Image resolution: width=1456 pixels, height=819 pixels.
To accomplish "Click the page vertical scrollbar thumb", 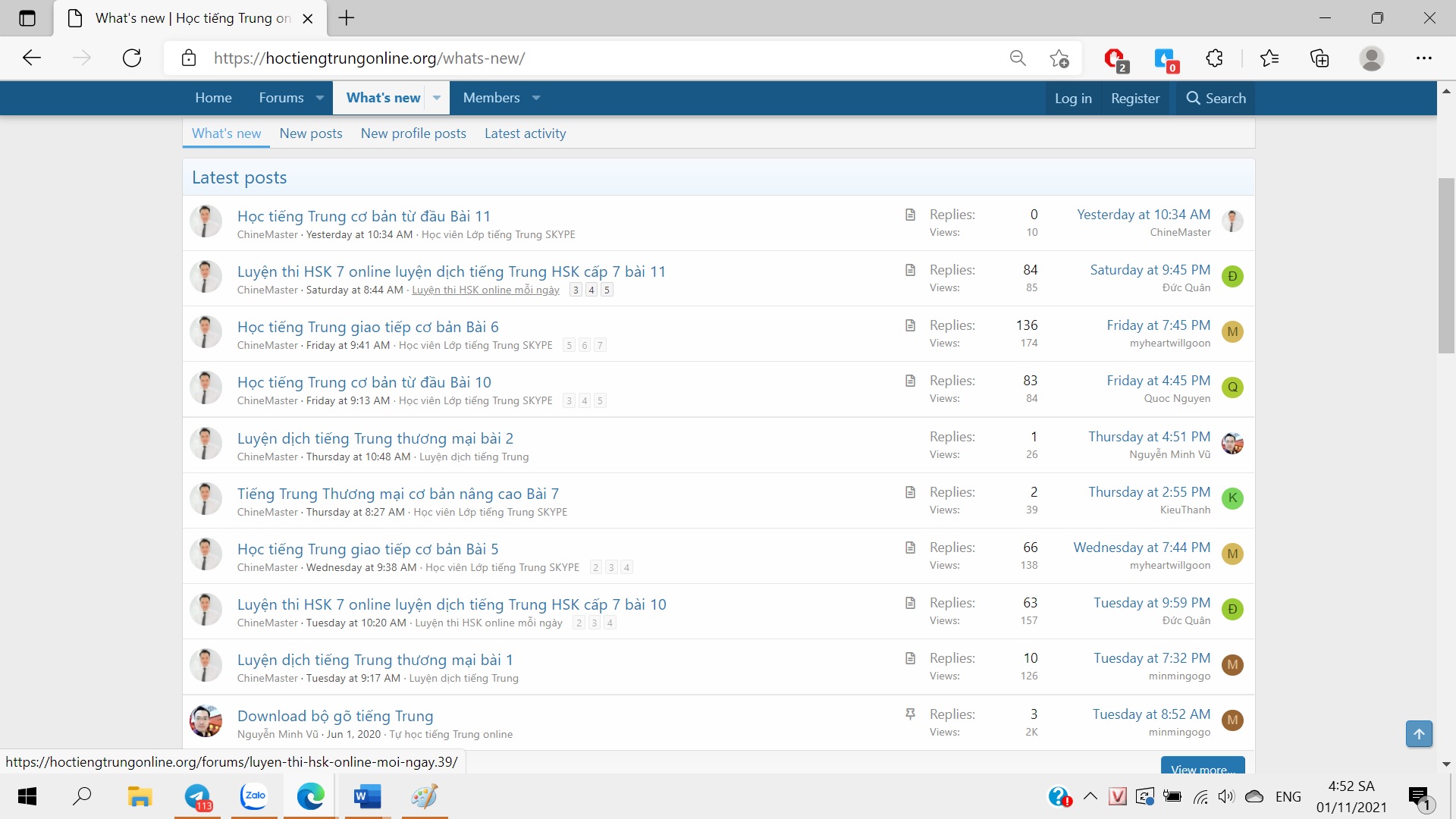I will tap(1446, 265).
